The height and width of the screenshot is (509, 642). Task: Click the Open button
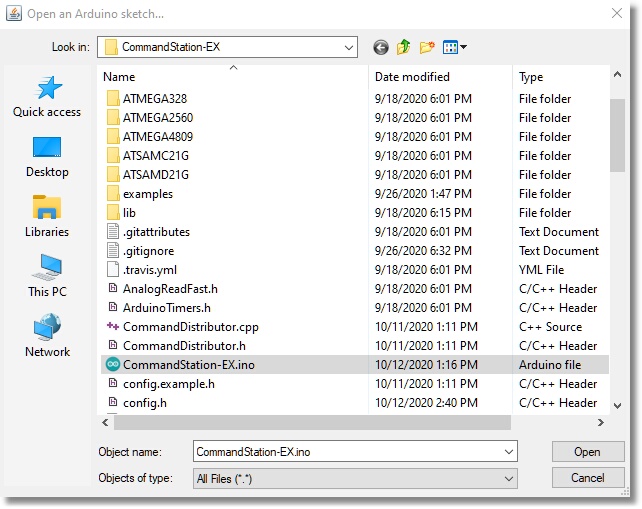pos(587,452)
